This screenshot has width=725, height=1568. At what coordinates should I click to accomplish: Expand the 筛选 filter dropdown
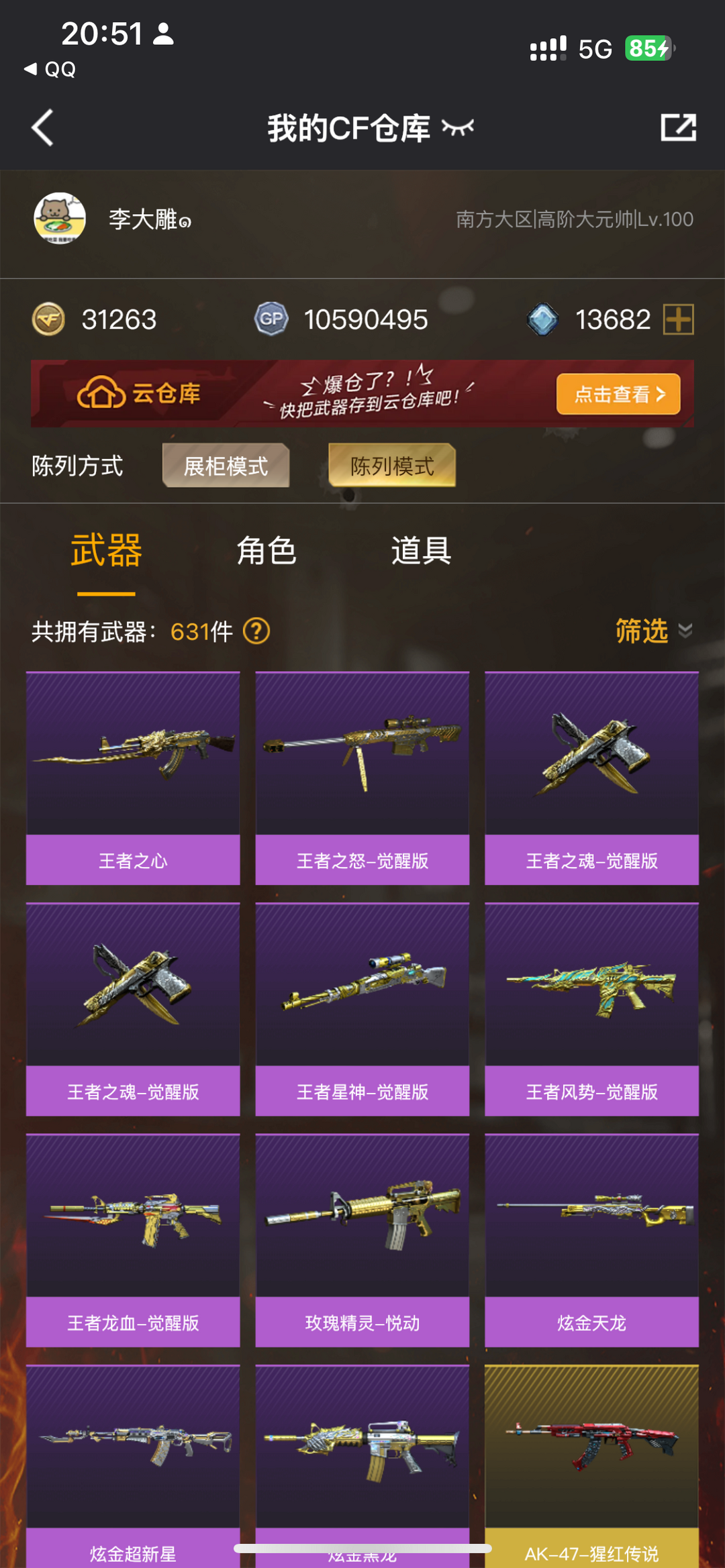(654, 631)
